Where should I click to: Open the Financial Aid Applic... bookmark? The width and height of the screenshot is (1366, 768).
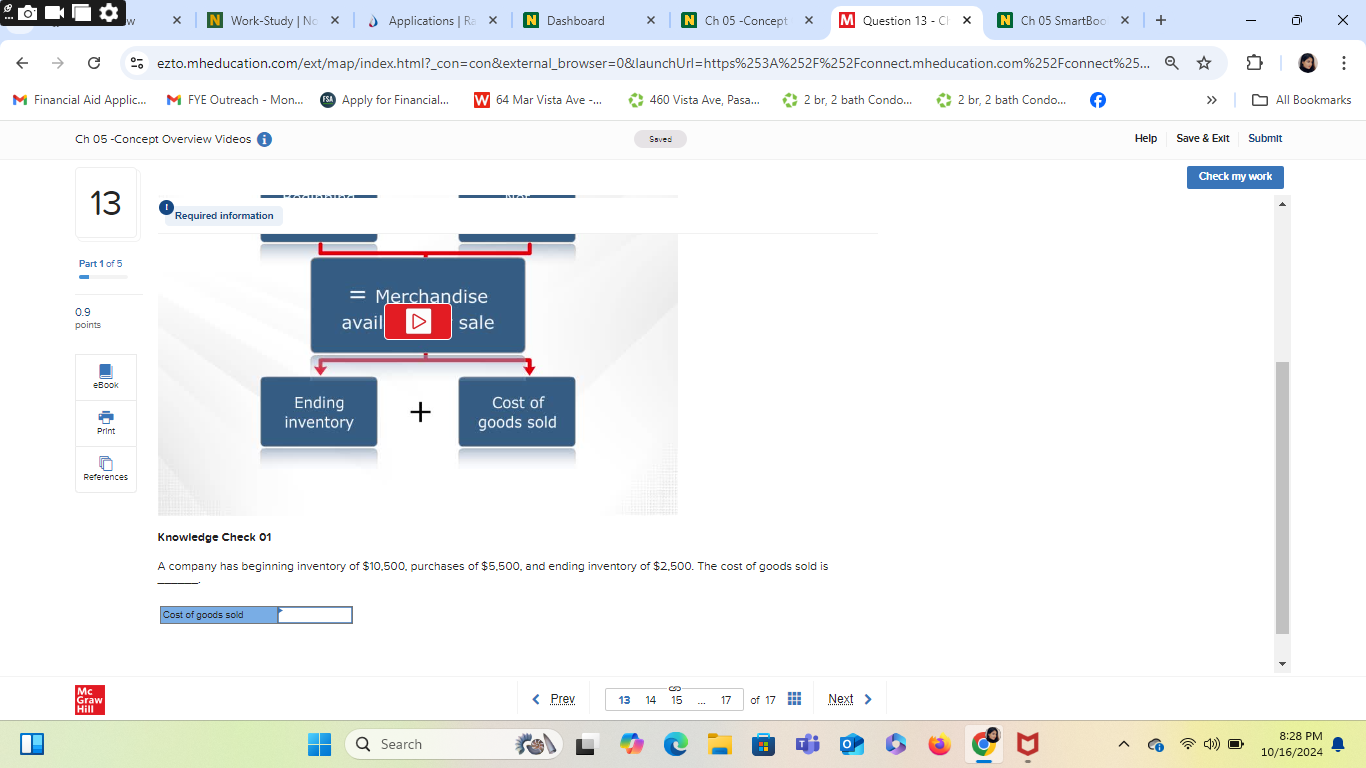(x=80, y=100)
